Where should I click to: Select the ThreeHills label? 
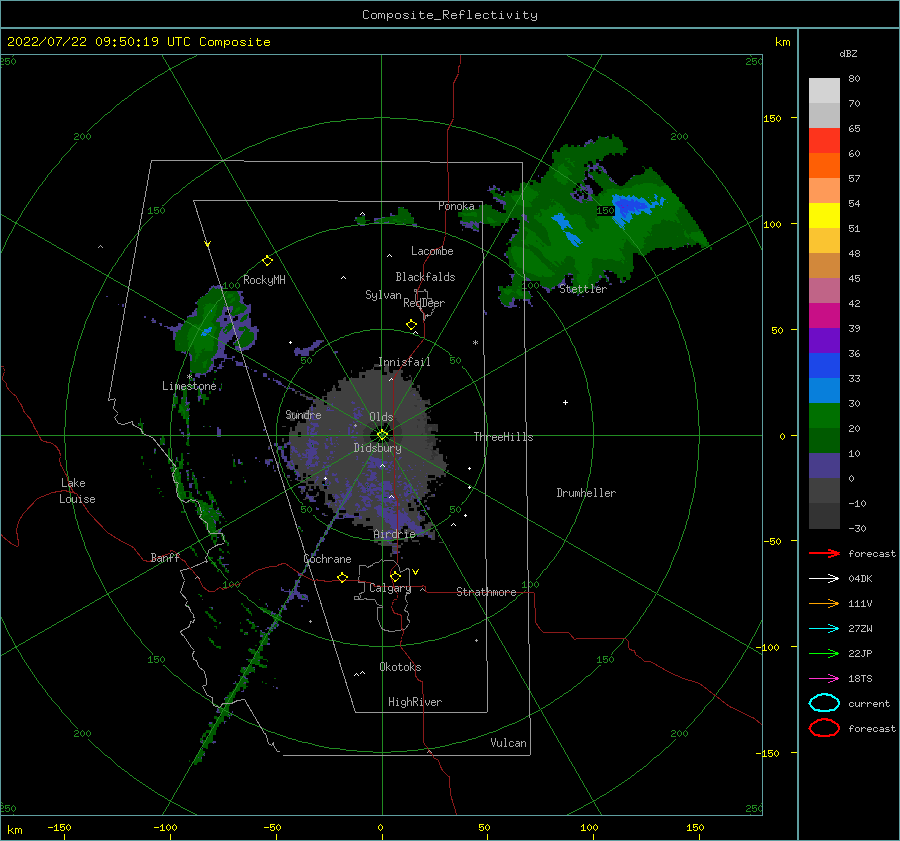[503, 437]
